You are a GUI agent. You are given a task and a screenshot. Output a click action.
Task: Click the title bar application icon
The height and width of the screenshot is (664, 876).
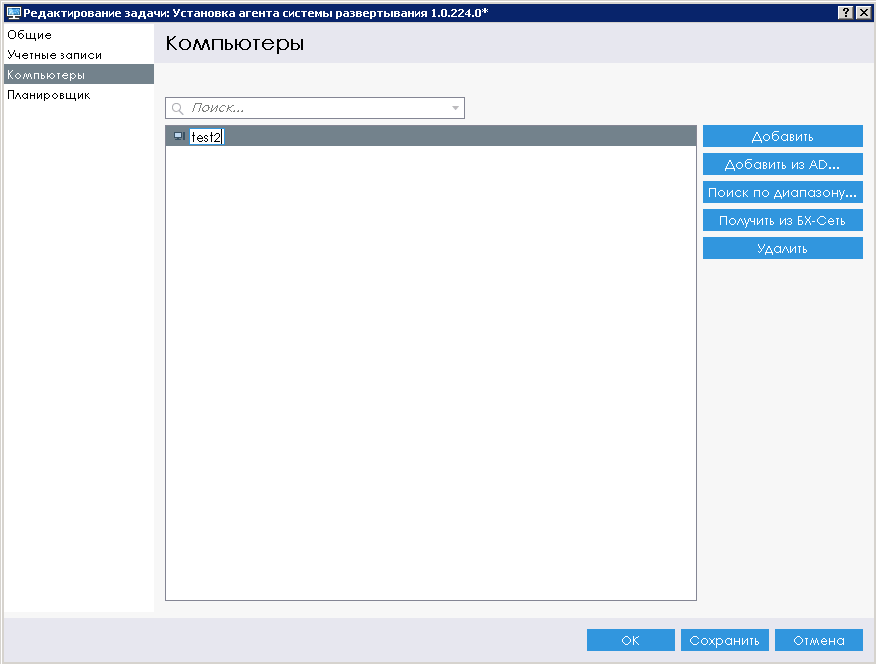coord(13,13)
